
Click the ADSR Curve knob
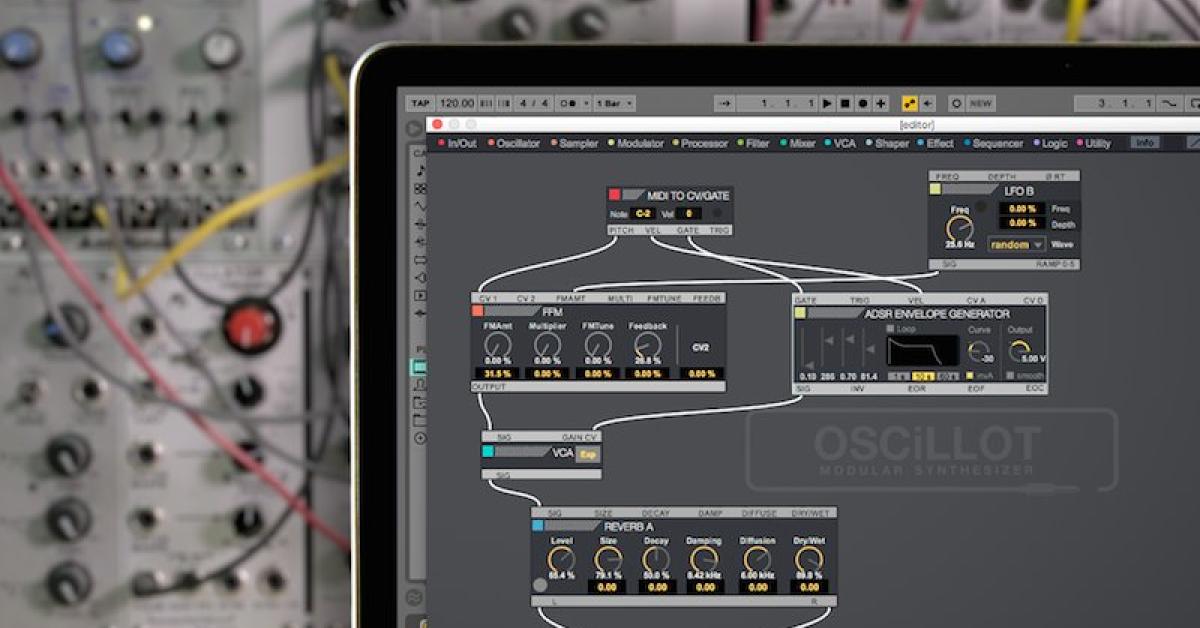[x=977, y=350]
